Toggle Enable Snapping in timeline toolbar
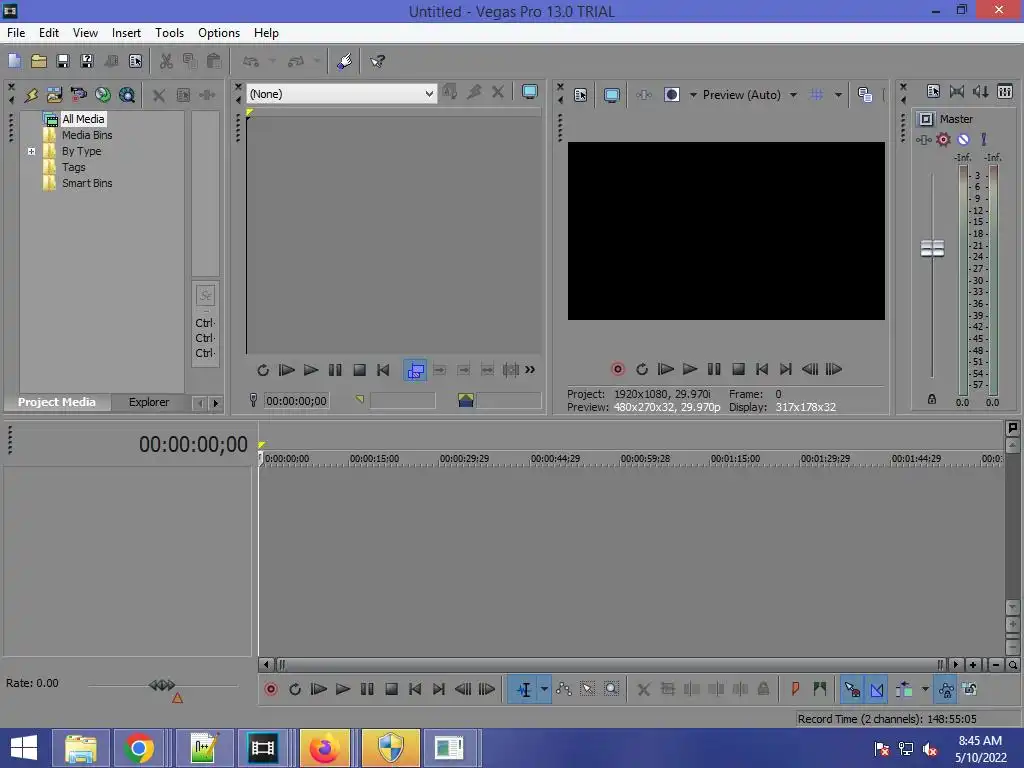The height and width of the screenshot is (768, 1024). (852, 689)
